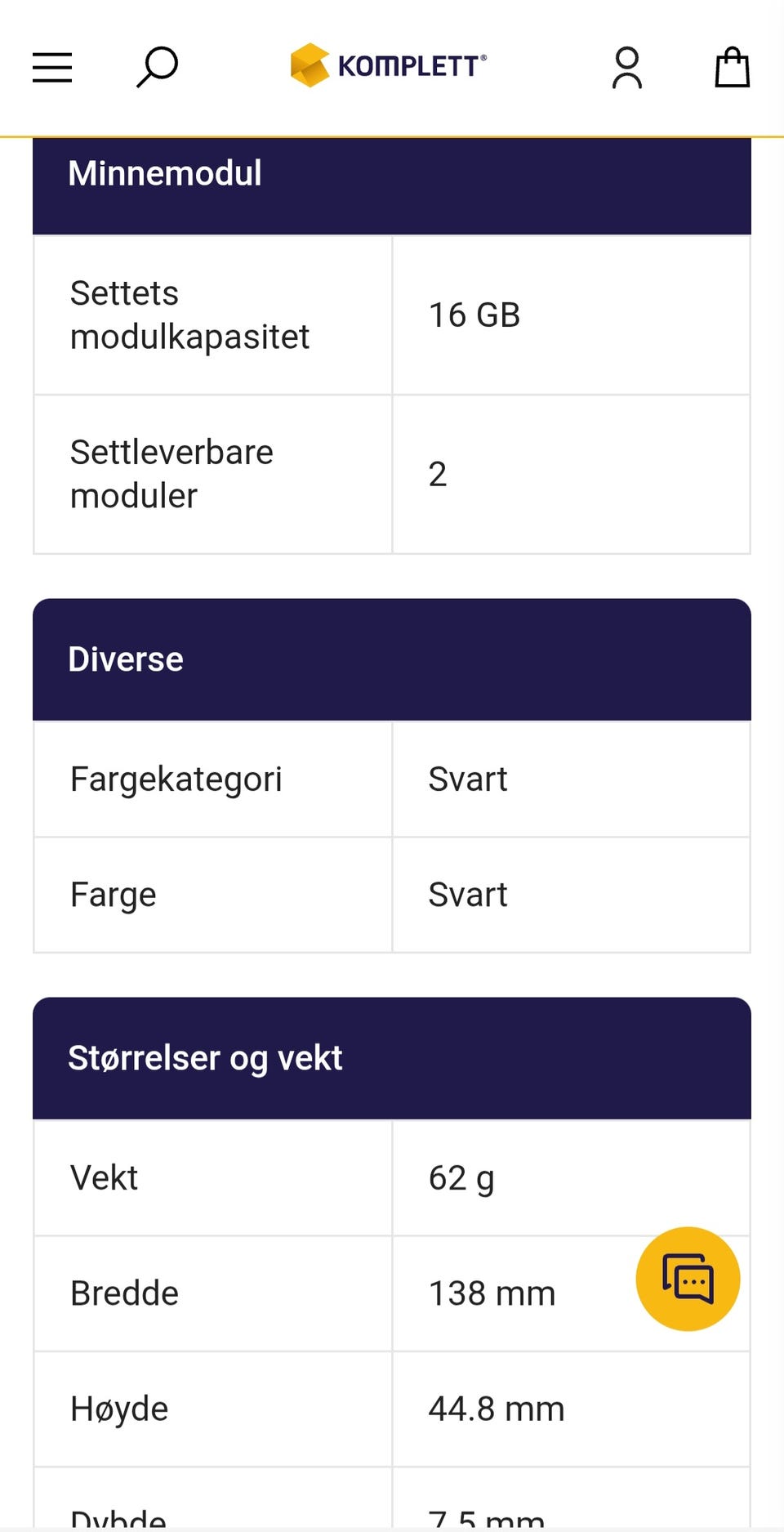The image size is (784, 1532).
Task: Select the Vekt row label
Action: pos(105,1178)
